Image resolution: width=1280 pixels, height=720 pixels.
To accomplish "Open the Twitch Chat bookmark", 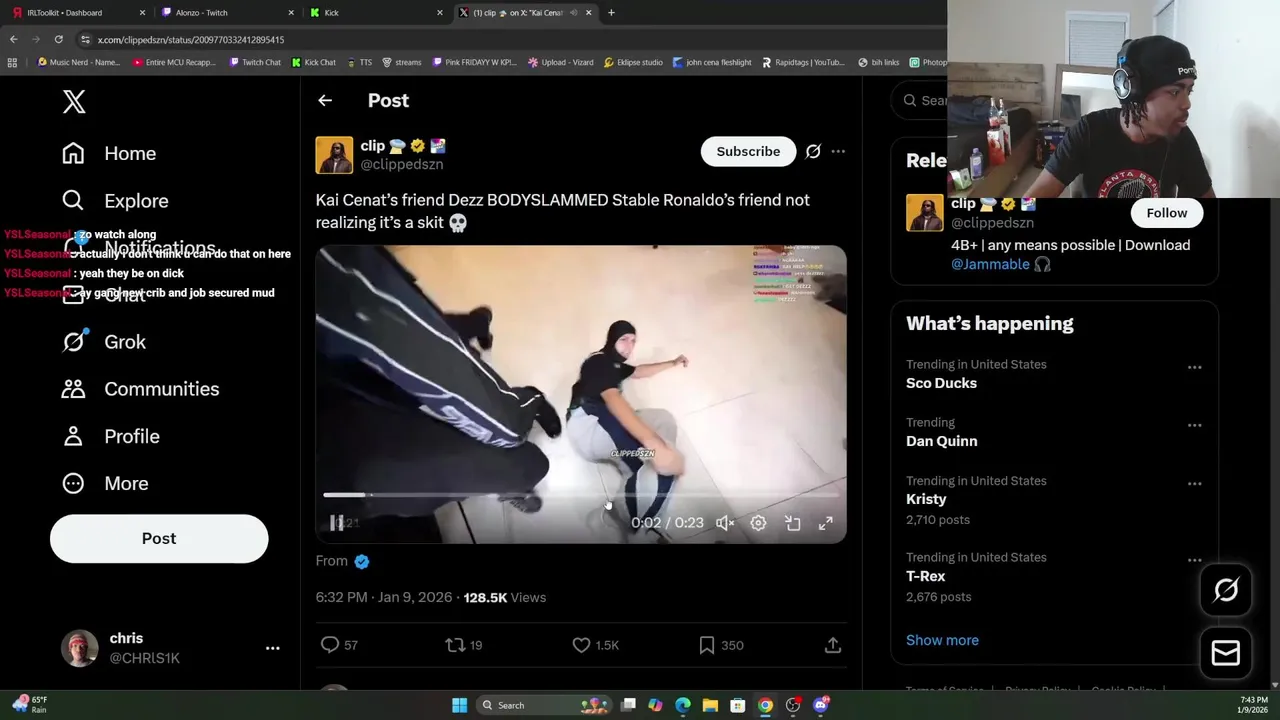I will 255,62.
